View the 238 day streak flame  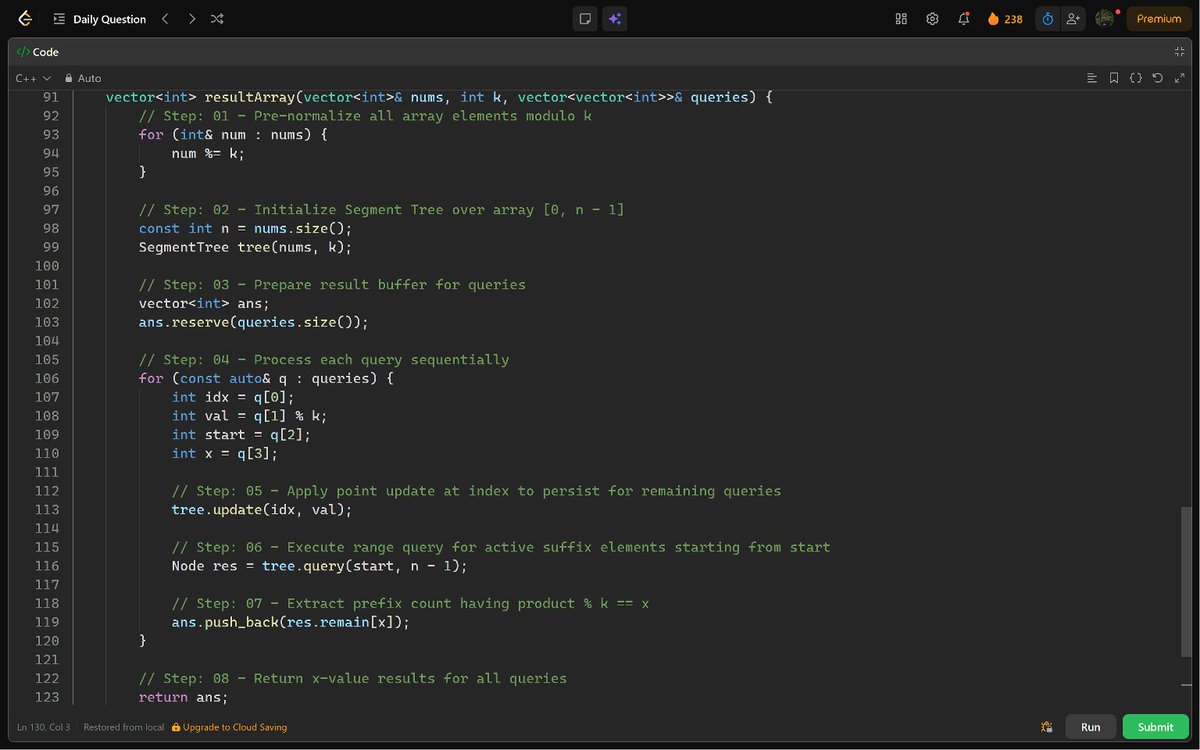point(1005,19)
